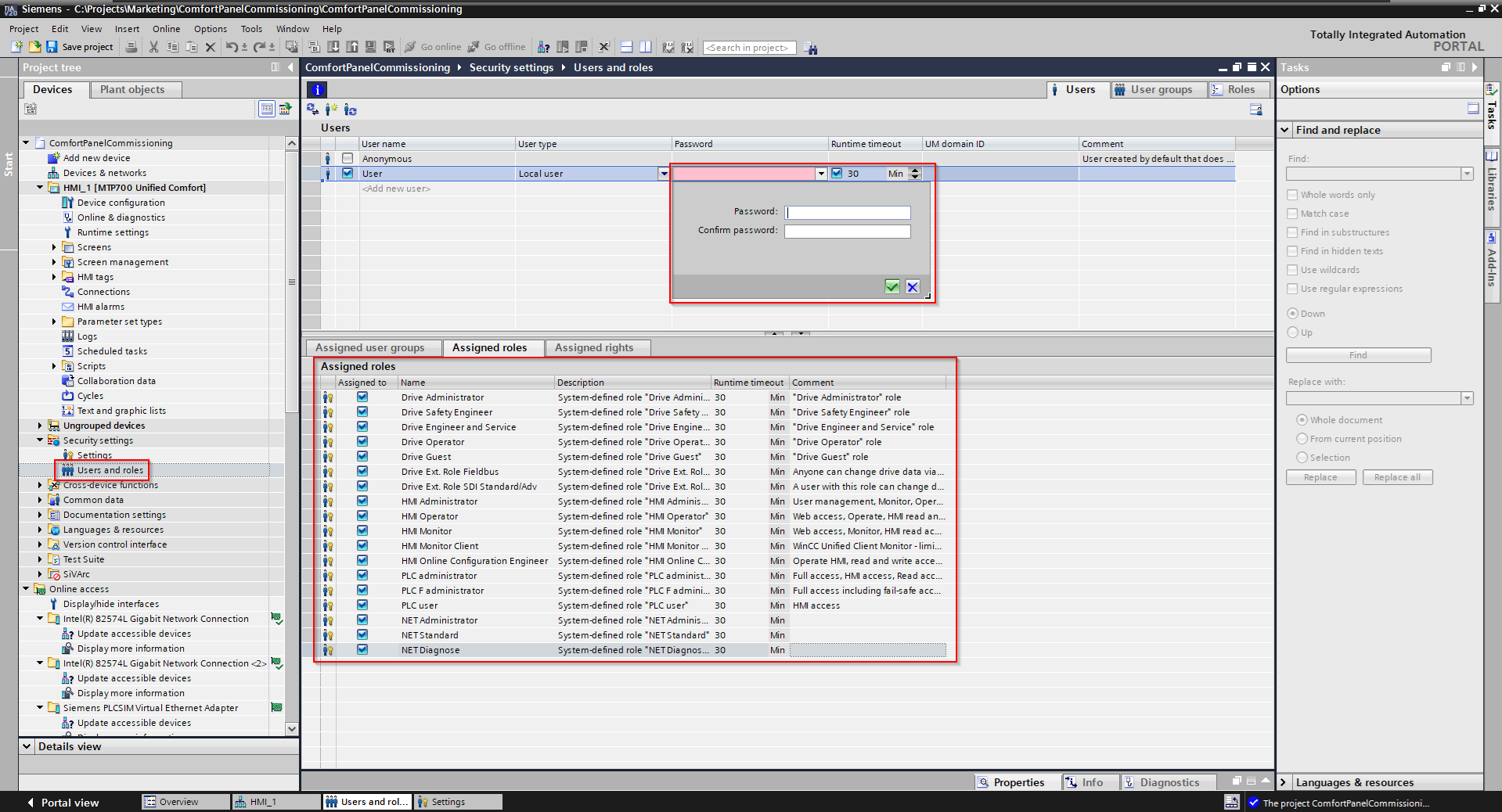Open the Replace with dropdown
The height and width of the screenshot is (812, 1502).
(1467, 398)
